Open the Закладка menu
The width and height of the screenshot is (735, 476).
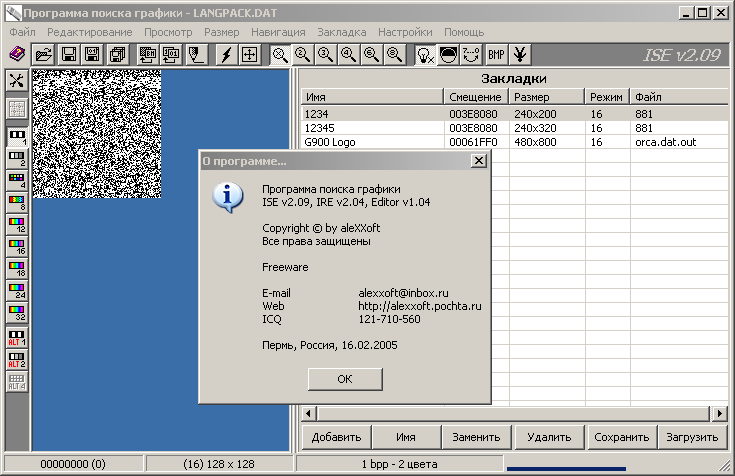[x=342, y=32]
